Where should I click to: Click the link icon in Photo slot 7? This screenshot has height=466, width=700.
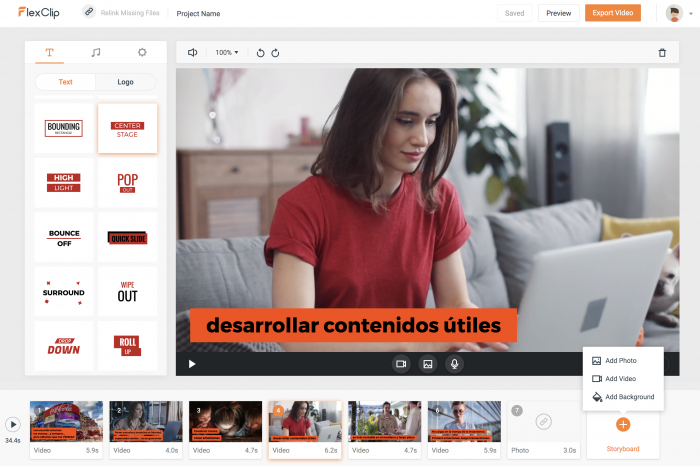pos(543,421)
